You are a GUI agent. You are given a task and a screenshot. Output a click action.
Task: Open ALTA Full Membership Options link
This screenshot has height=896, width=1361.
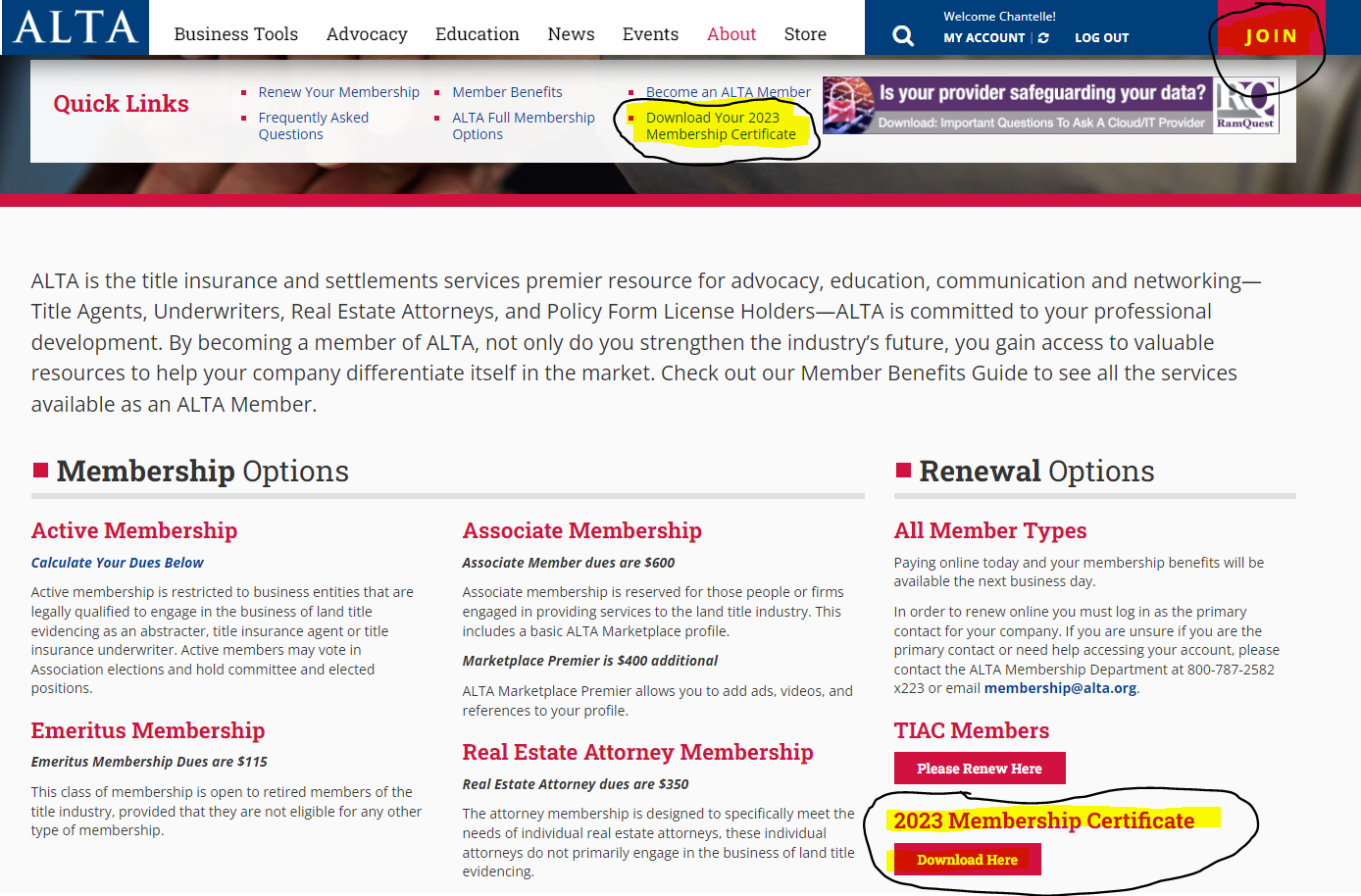coord(524,125)
